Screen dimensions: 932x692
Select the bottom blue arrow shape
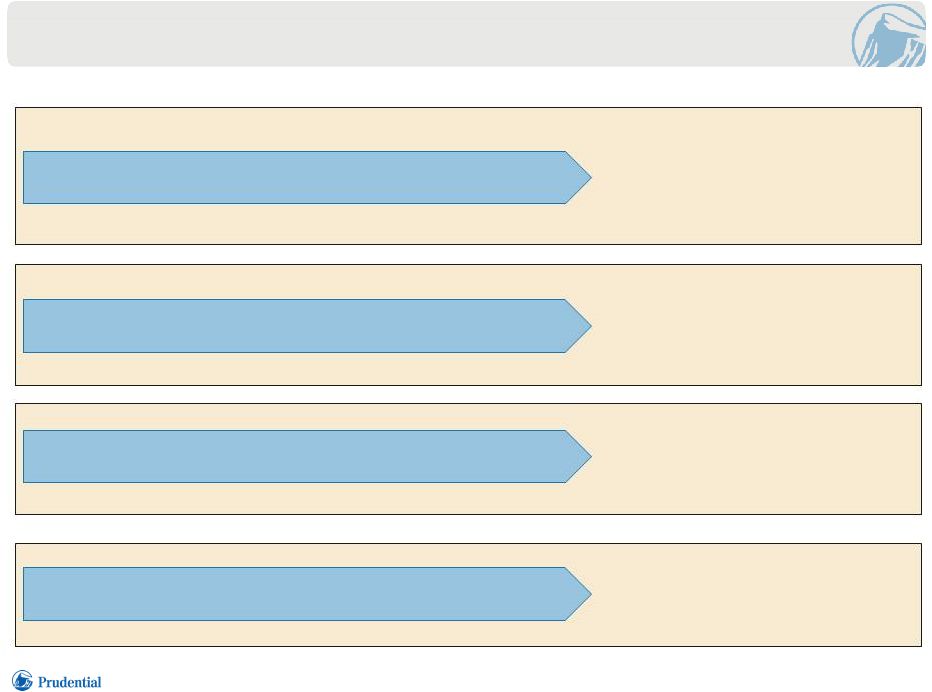307,593
